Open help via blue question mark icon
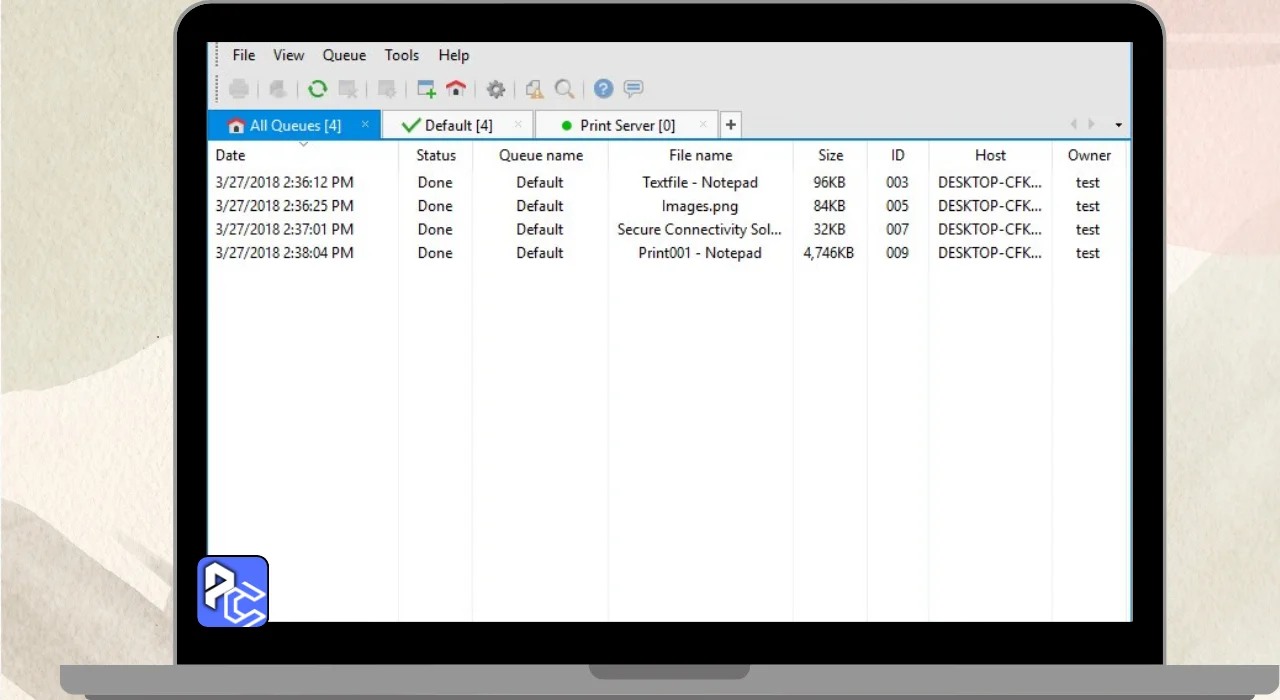The image size is (1280, 700). (603, 89)
